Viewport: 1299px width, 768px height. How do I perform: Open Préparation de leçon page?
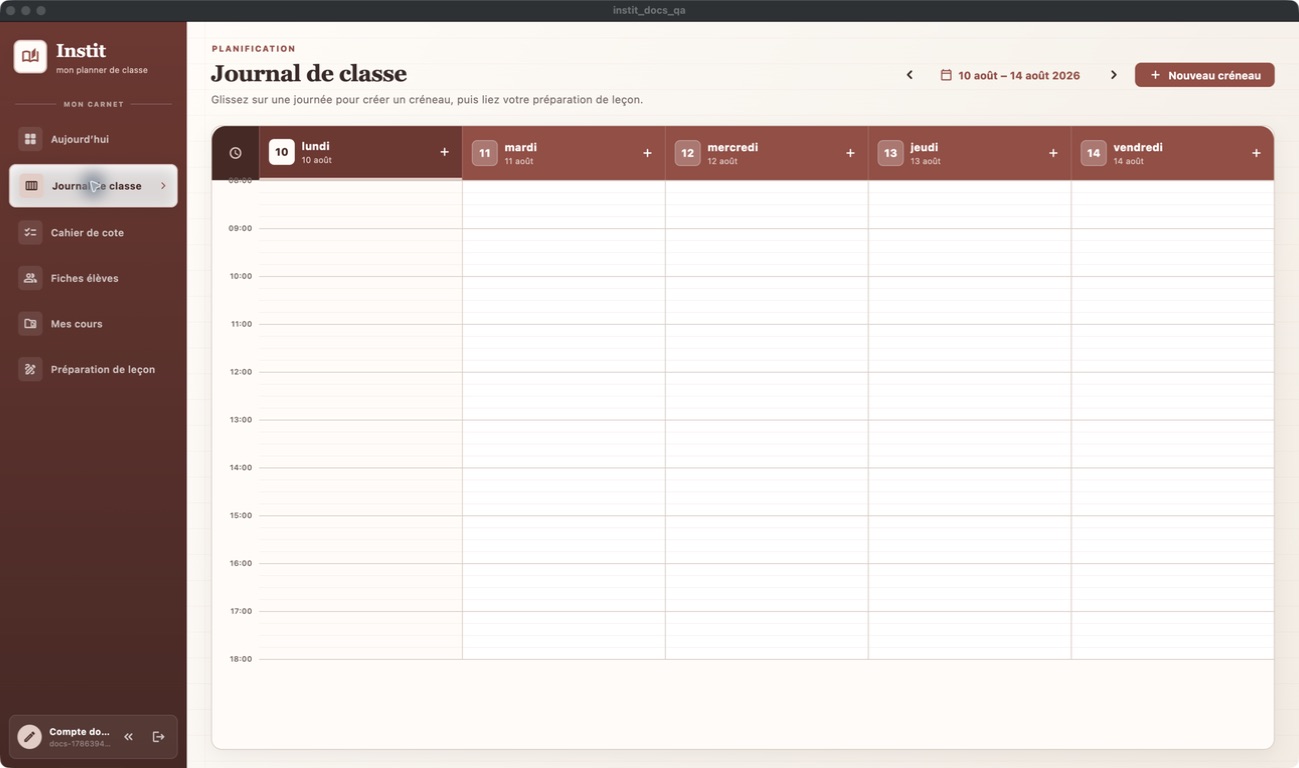tap(93, 369)
